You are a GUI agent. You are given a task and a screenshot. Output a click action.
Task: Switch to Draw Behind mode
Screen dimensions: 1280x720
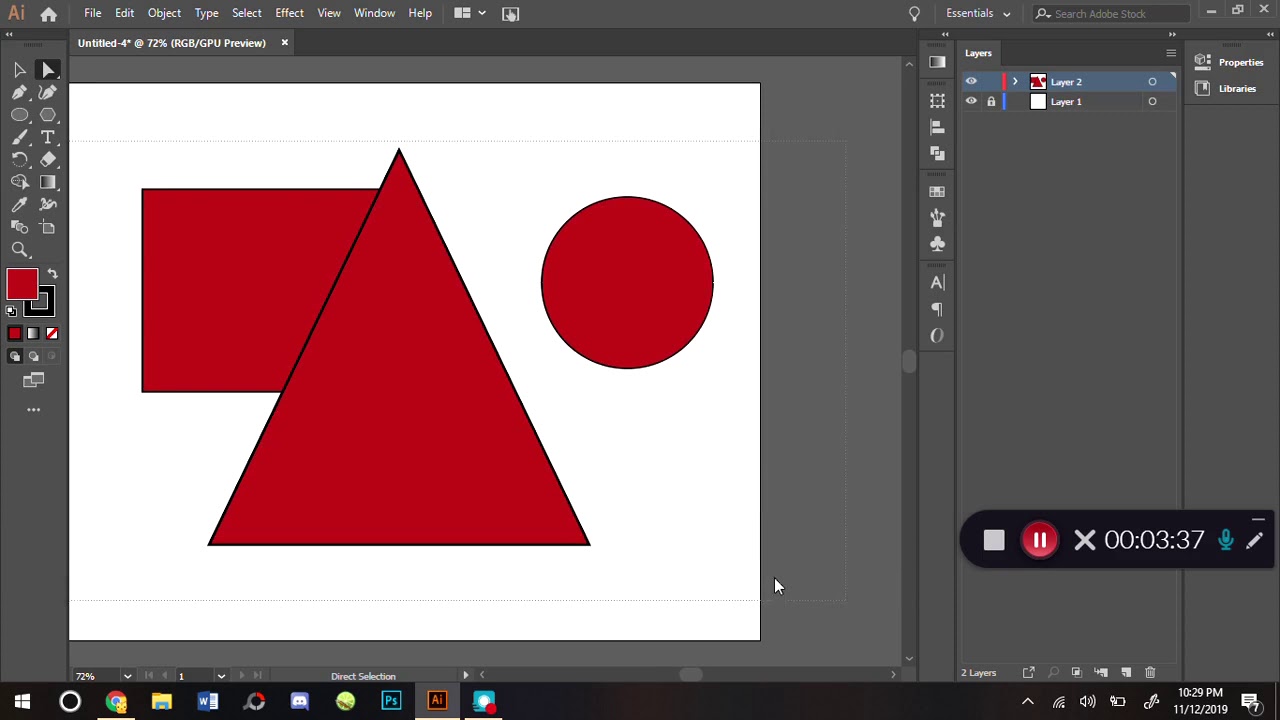point(33,356)
